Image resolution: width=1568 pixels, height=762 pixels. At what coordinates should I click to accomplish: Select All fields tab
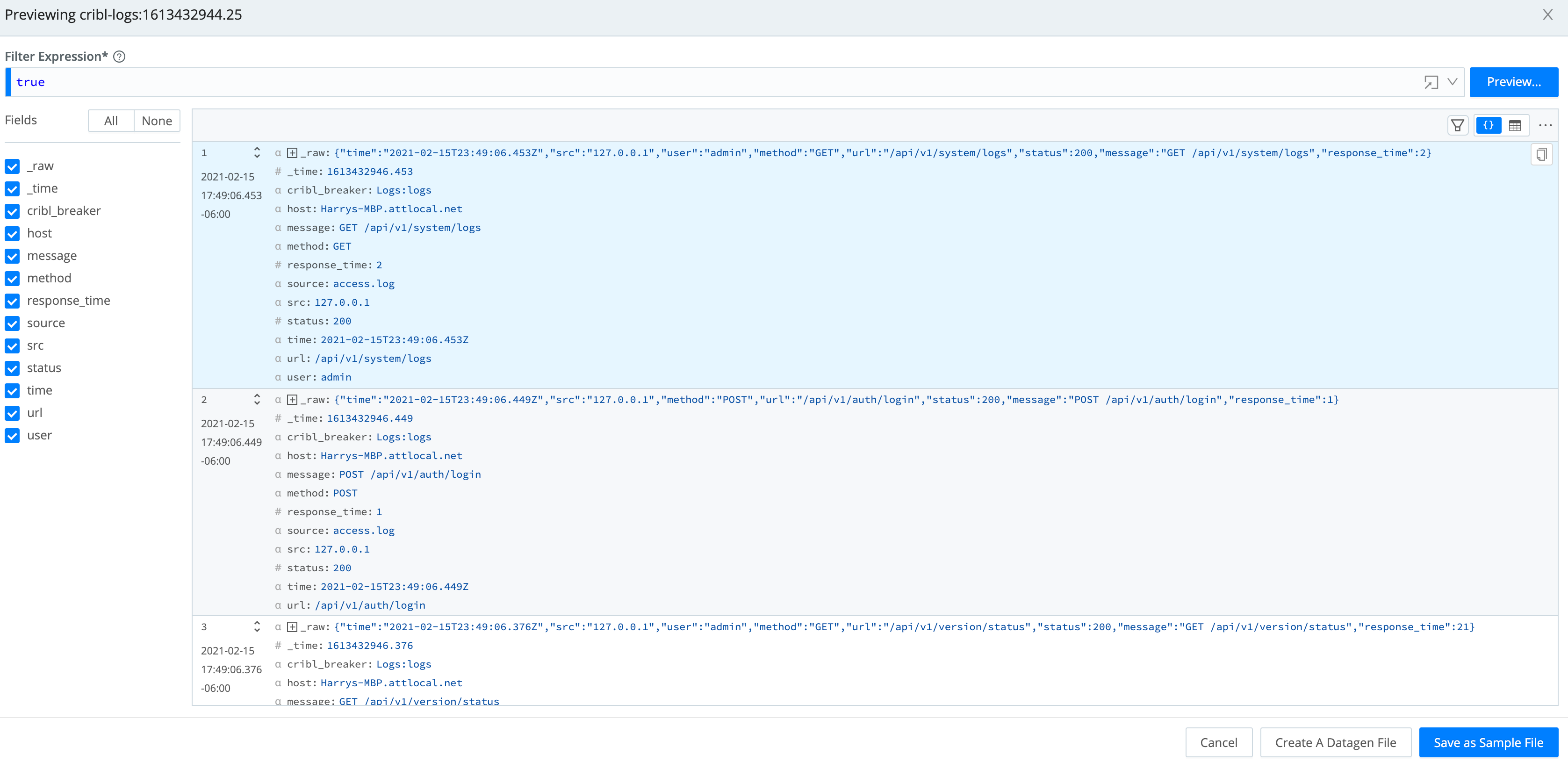coord(111,121)
